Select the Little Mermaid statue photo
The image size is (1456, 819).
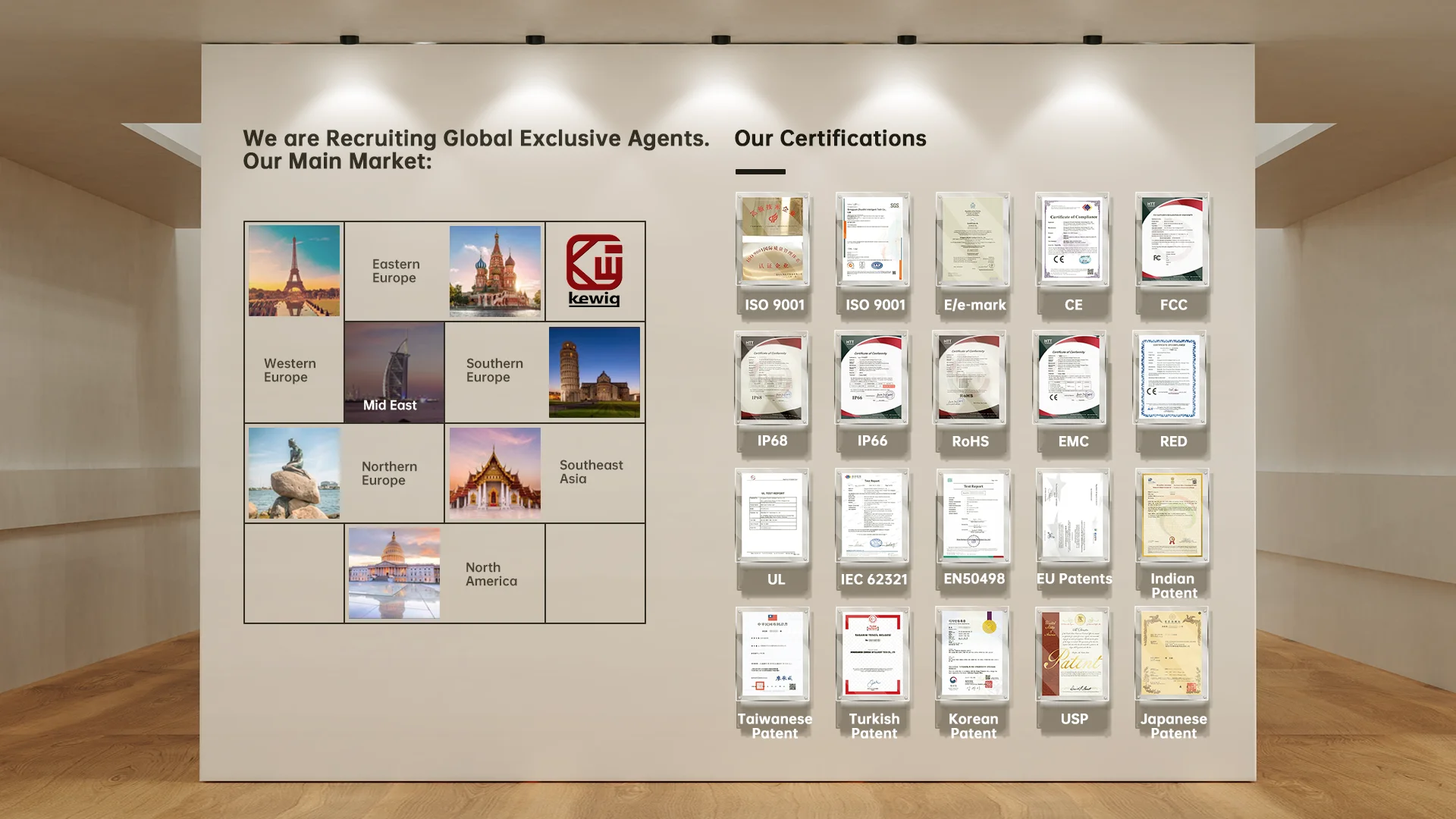click(x=294, y=472)
